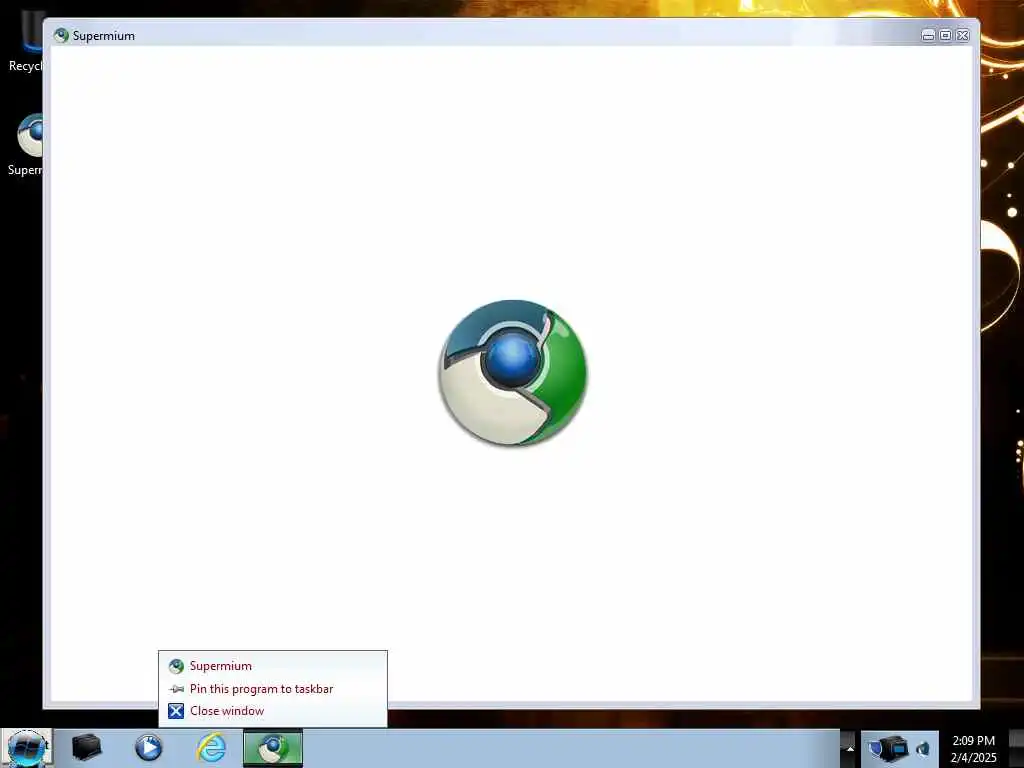The image size is (1024, 768).
Task: Click the Show desktop strip
Action: [1016, 748]
